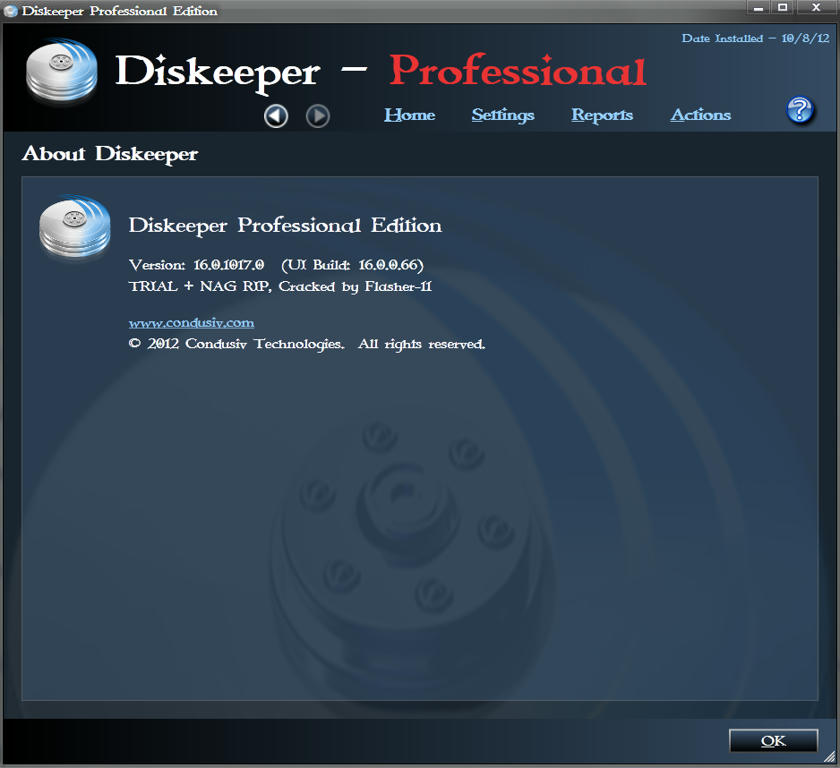Image resolution: width=840 pixels, height=768 pixels.
Task: Click the Diskeeper Professional Edition heading text
Action: 285,225
